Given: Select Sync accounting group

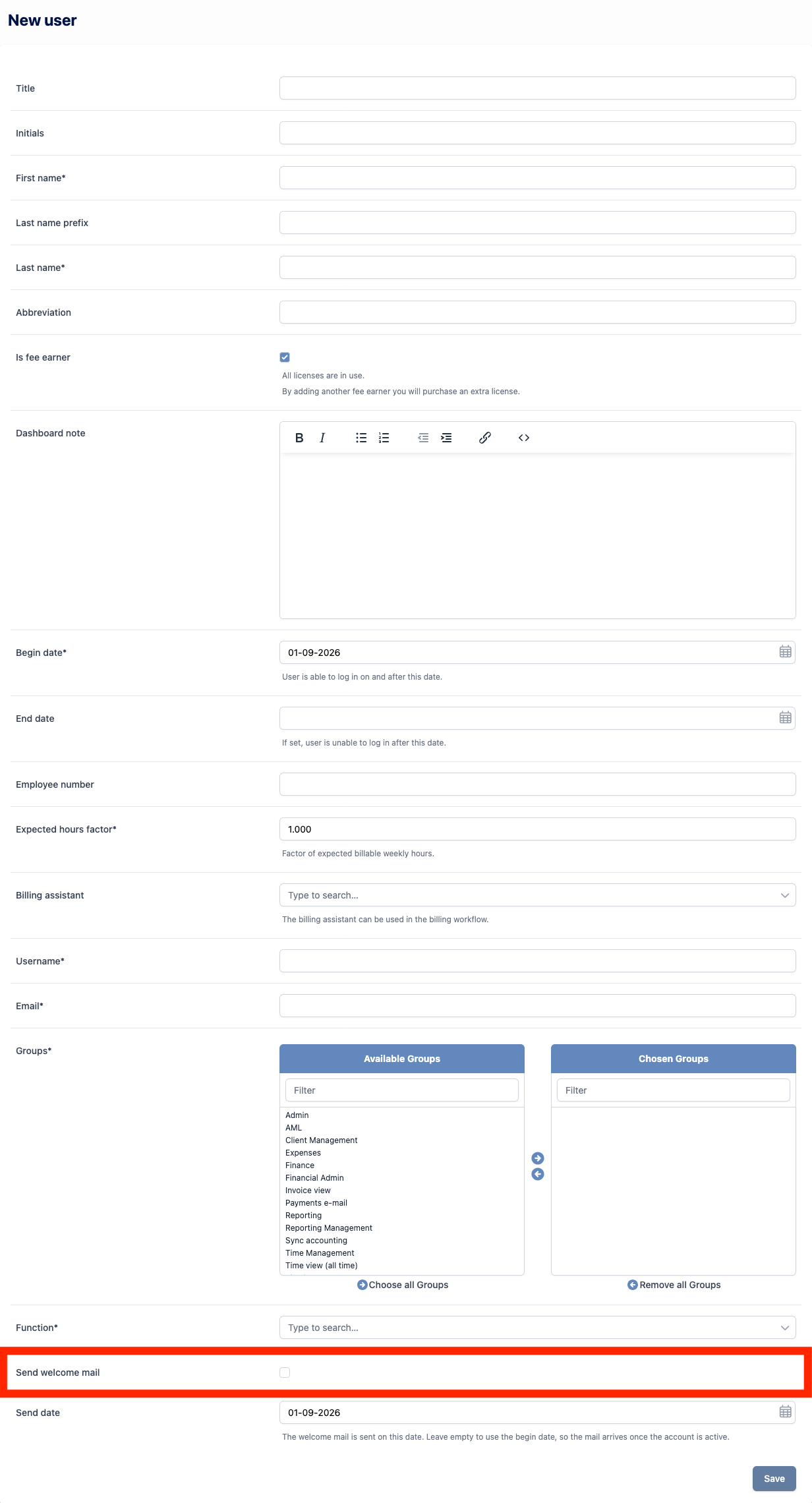Looking at the screenshot, I should 316,1241.
